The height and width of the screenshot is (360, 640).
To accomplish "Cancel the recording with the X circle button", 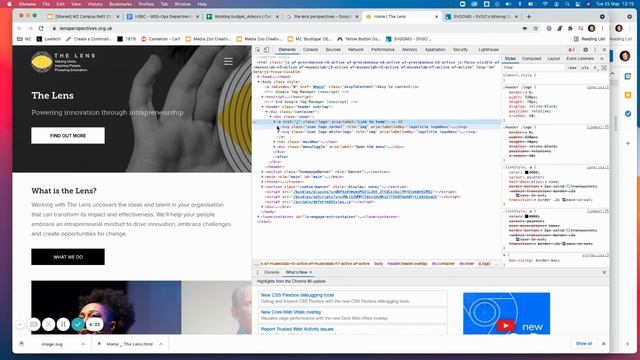I will [48, 324].
